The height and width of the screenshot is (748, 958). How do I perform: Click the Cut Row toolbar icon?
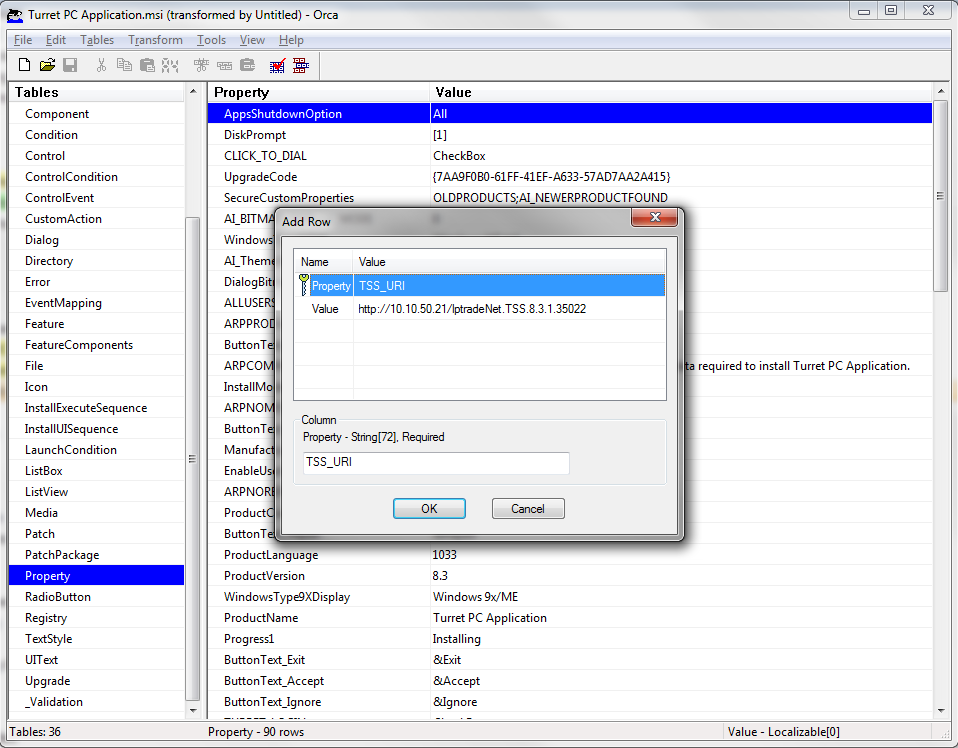pyautogui.click(x=201, y=65)
